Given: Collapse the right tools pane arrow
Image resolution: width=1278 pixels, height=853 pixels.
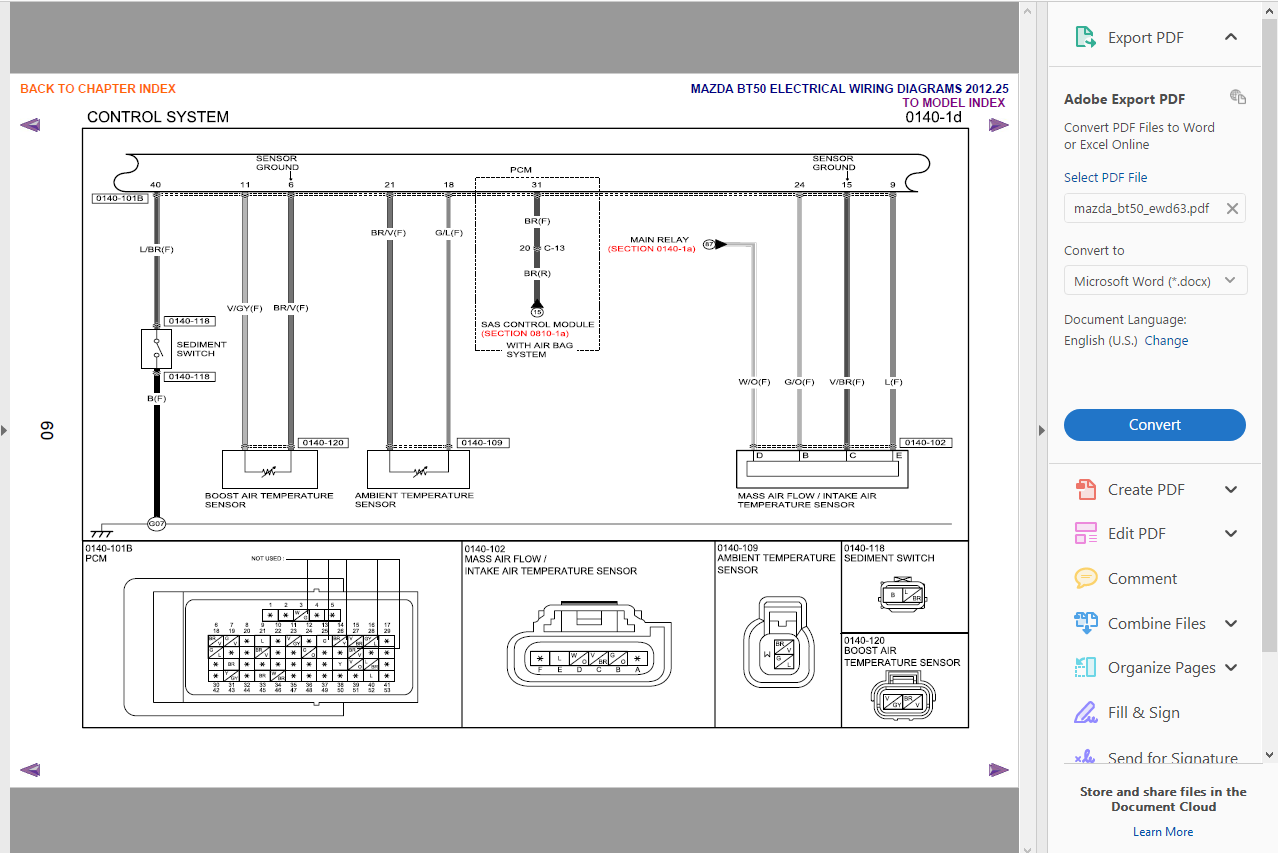Looking at the screenshot, I should click(1042, 430).
